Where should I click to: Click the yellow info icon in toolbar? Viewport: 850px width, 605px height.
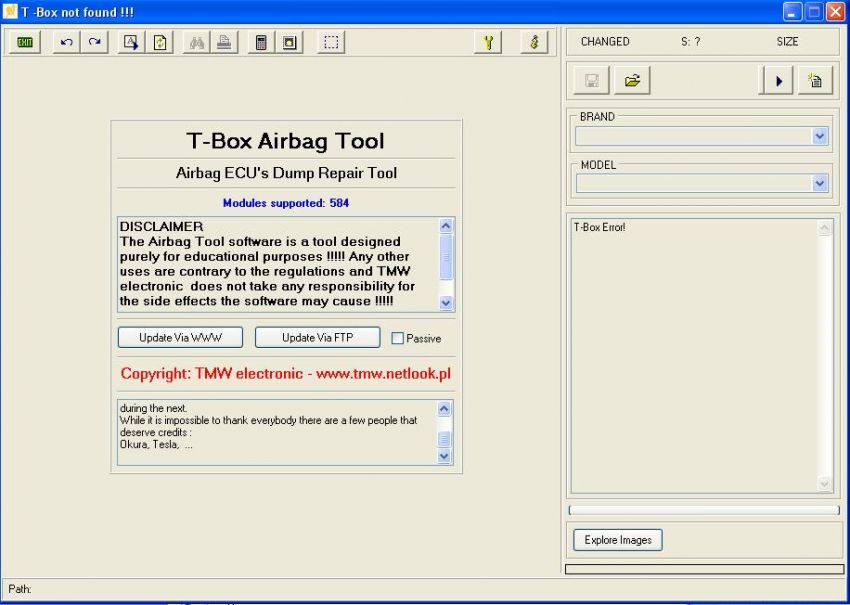click(x=534, y=42)
